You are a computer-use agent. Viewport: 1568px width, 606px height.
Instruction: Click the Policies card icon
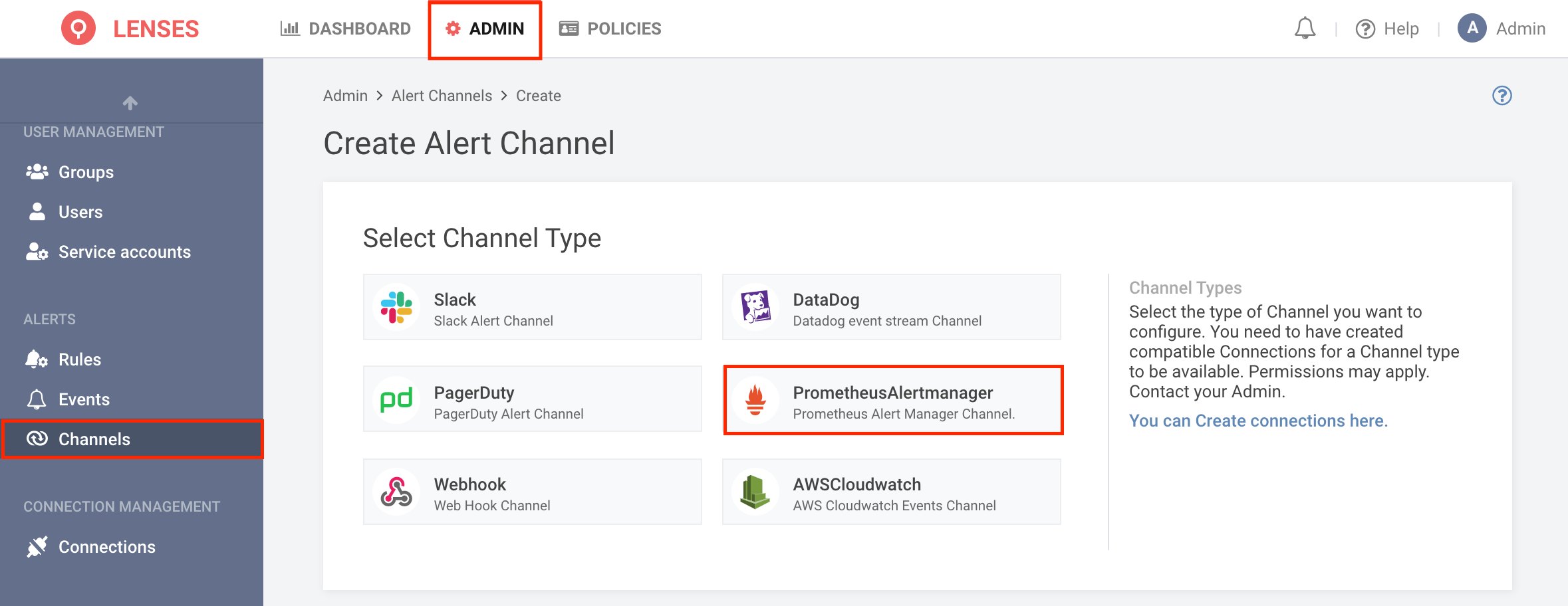coord(569,29)
